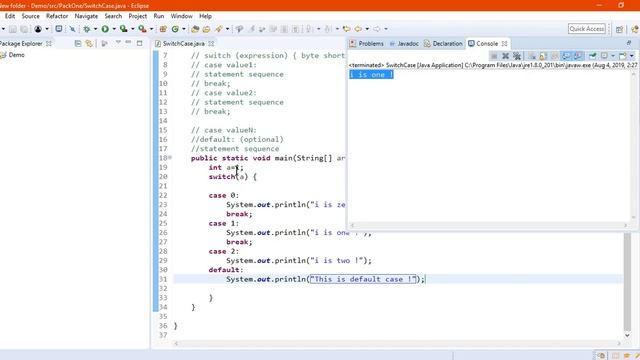
Task: Toggle Scroll Lock in Console
Action: 542,56
